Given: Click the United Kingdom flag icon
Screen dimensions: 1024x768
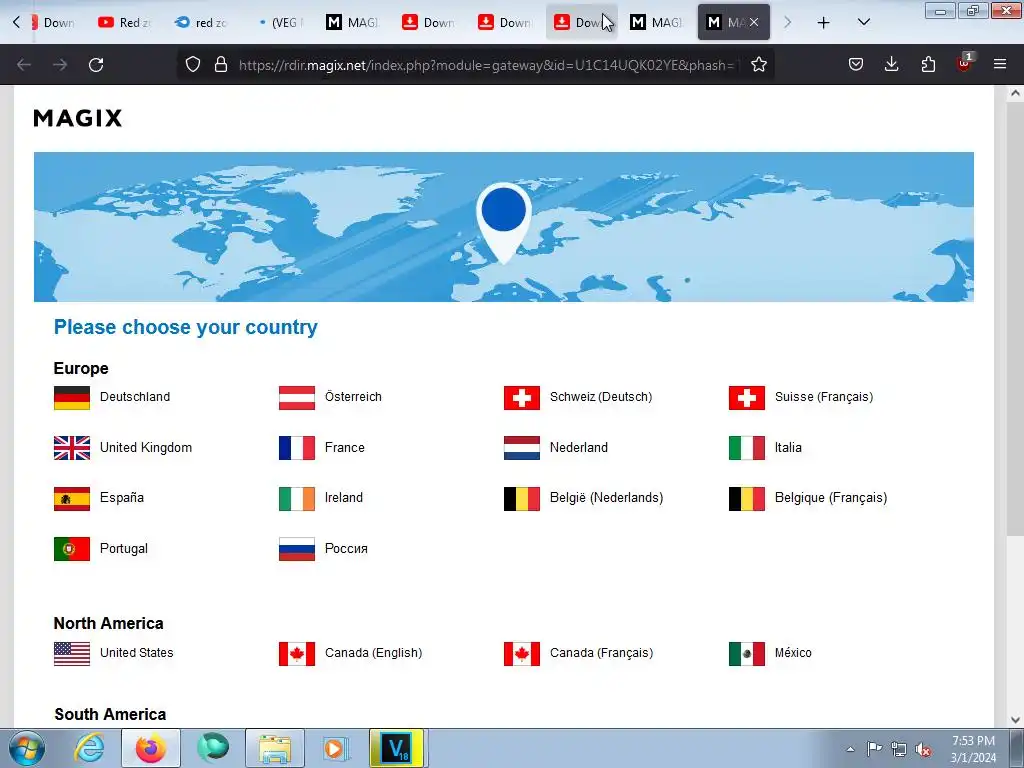Looking at the screenshot, I should pyautogui.click(x=72, y=448).
